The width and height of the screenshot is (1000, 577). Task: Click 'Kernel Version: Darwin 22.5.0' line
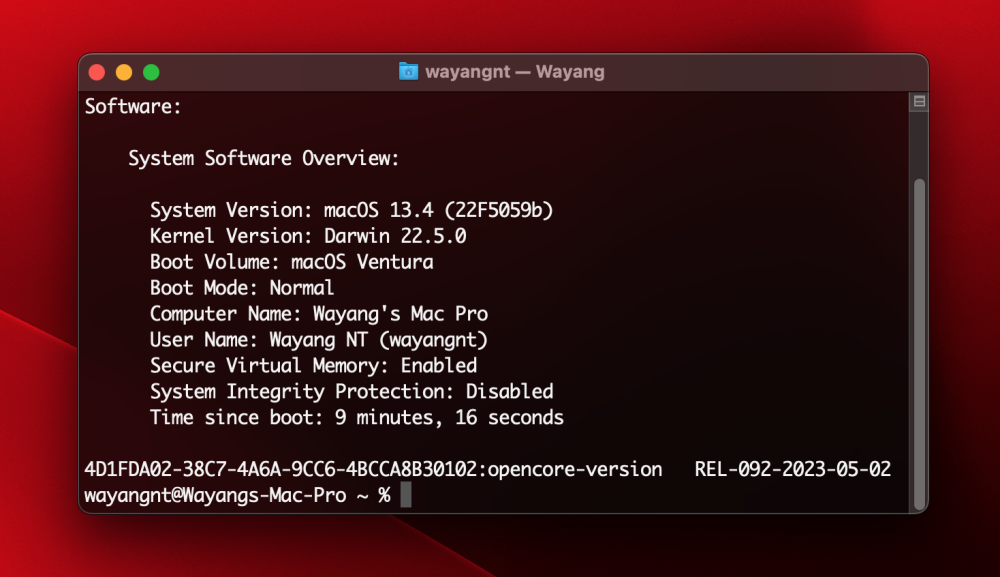(x=308, y=236)
